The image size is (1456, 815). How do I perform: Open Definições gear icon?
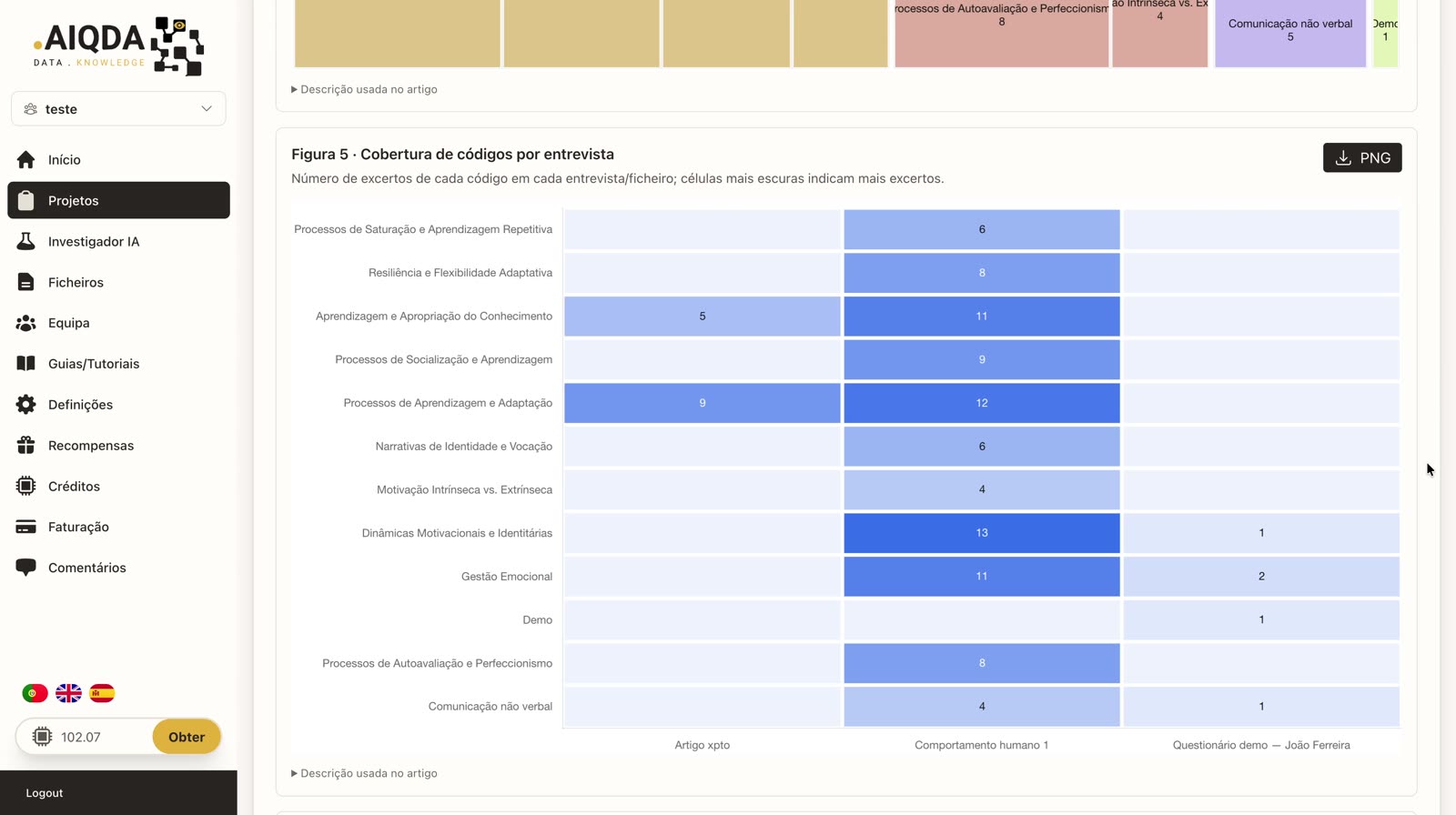(25, 405)
